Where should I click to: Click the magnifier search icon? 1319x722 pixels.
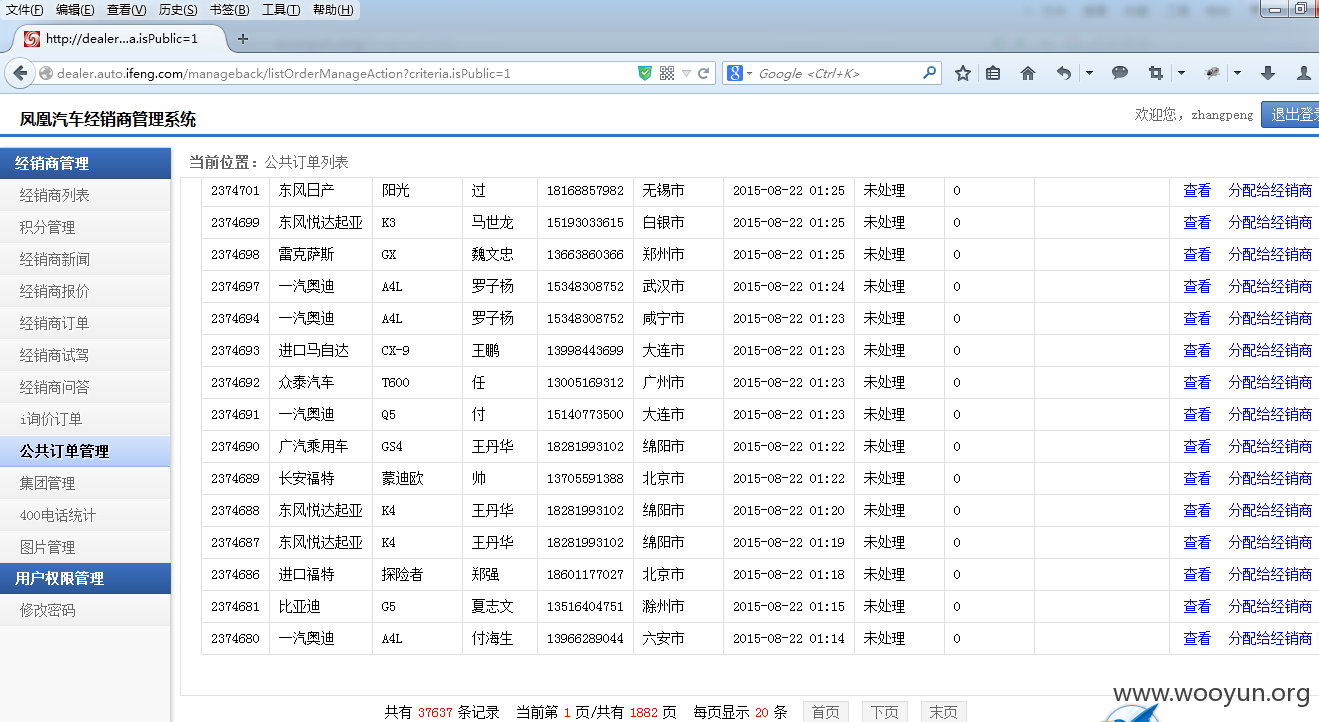point(929,73)
